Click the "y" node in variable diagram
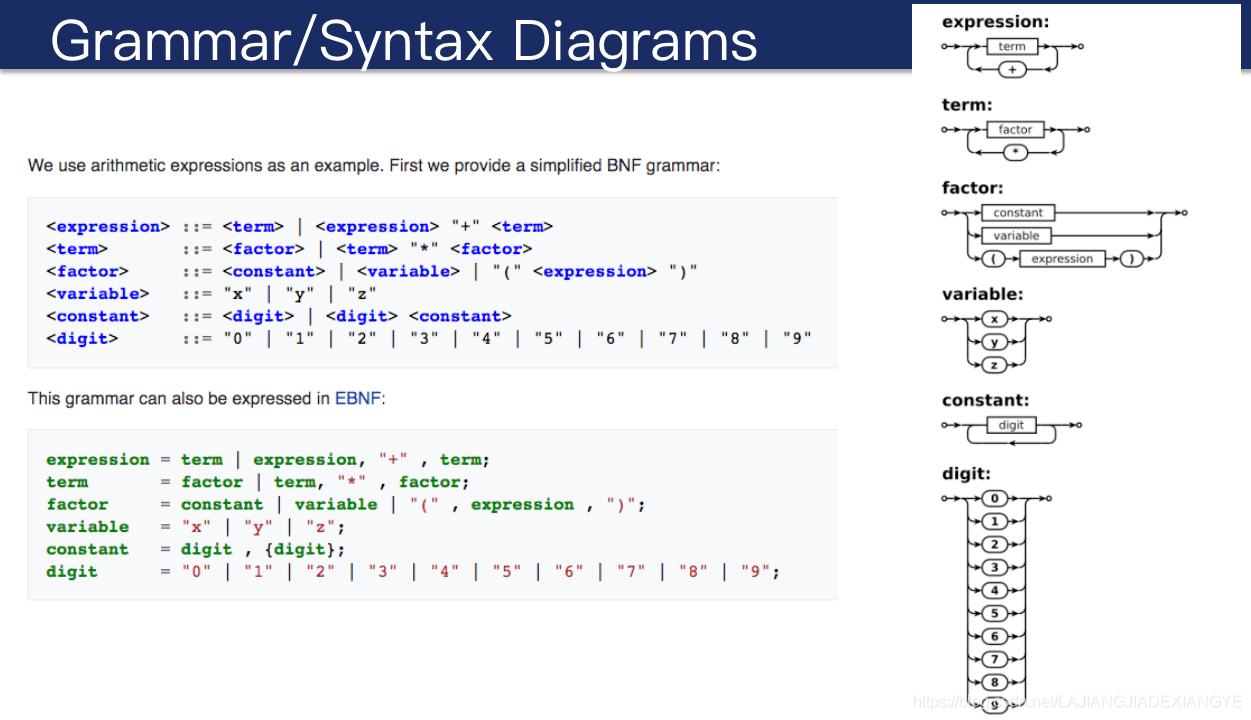This screenshot has height=720, width=1251. pyautogui.click(x=994, y=342)
